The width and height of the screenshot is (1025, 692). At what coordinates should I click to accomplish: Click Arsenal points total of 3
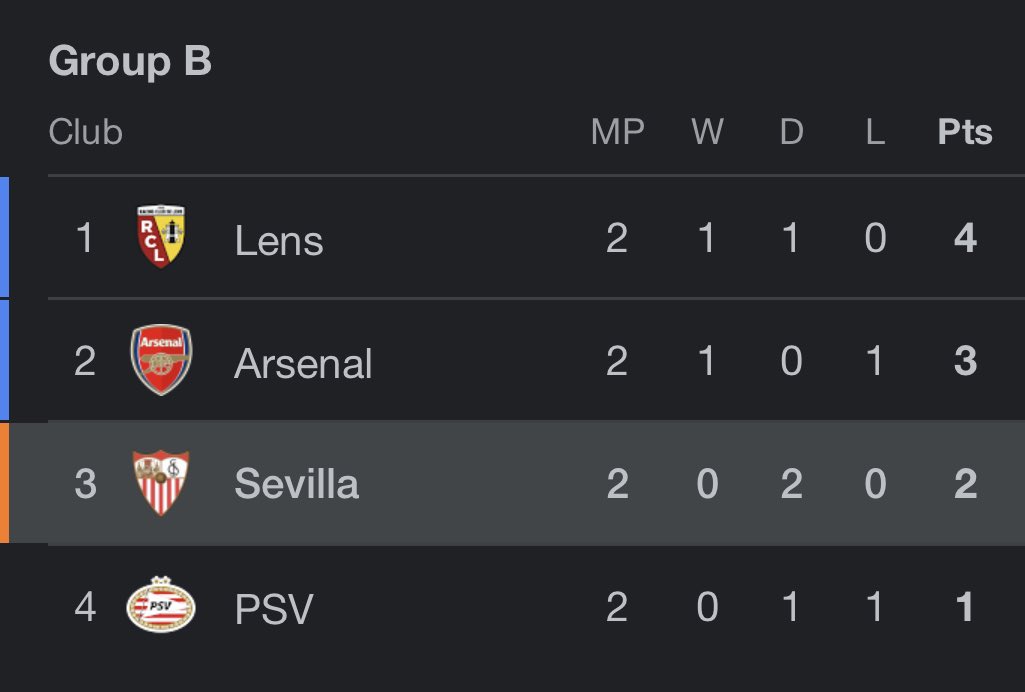(x=966, y=361)
